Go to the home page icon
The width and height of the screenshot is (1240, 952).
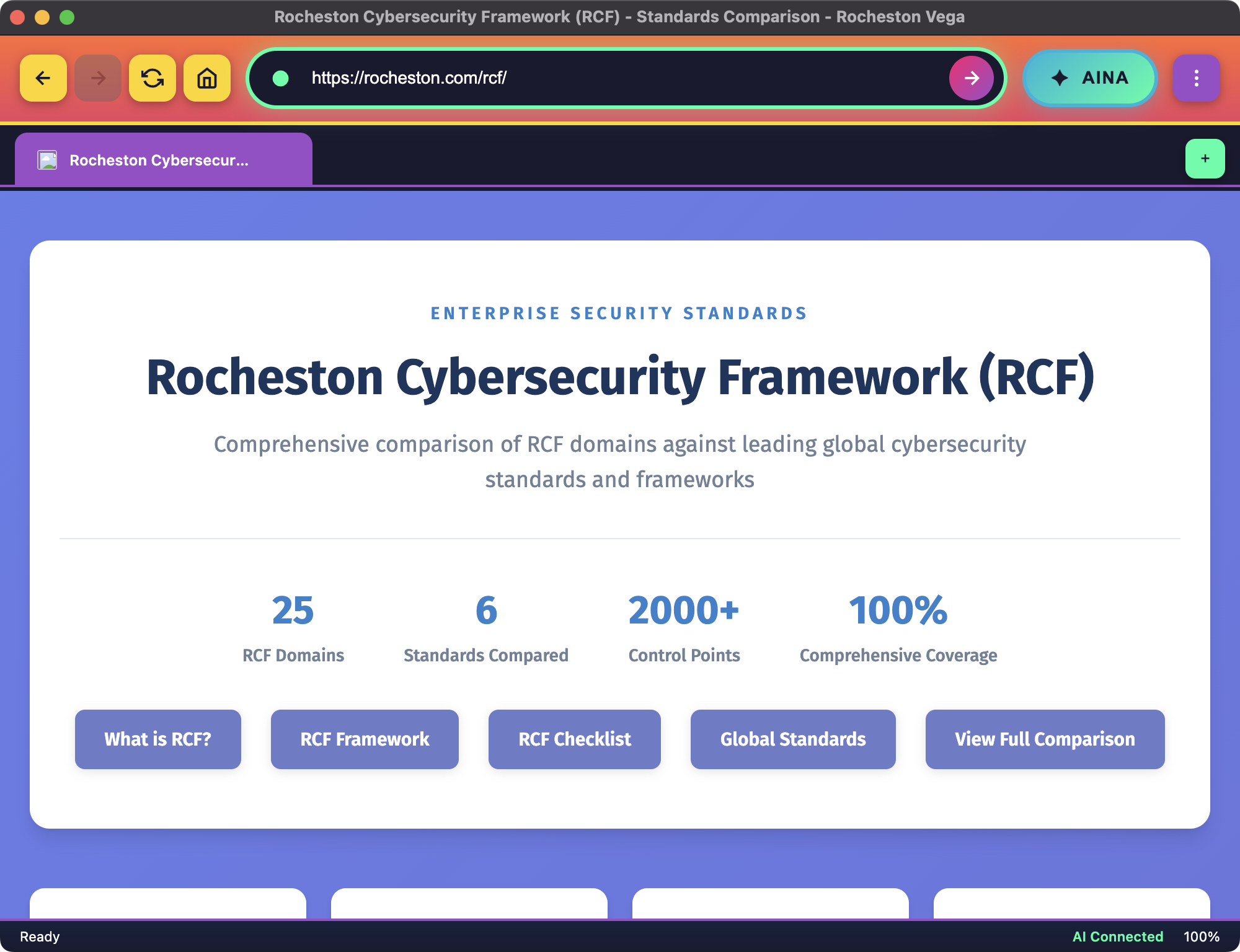(x=206, y=78)
